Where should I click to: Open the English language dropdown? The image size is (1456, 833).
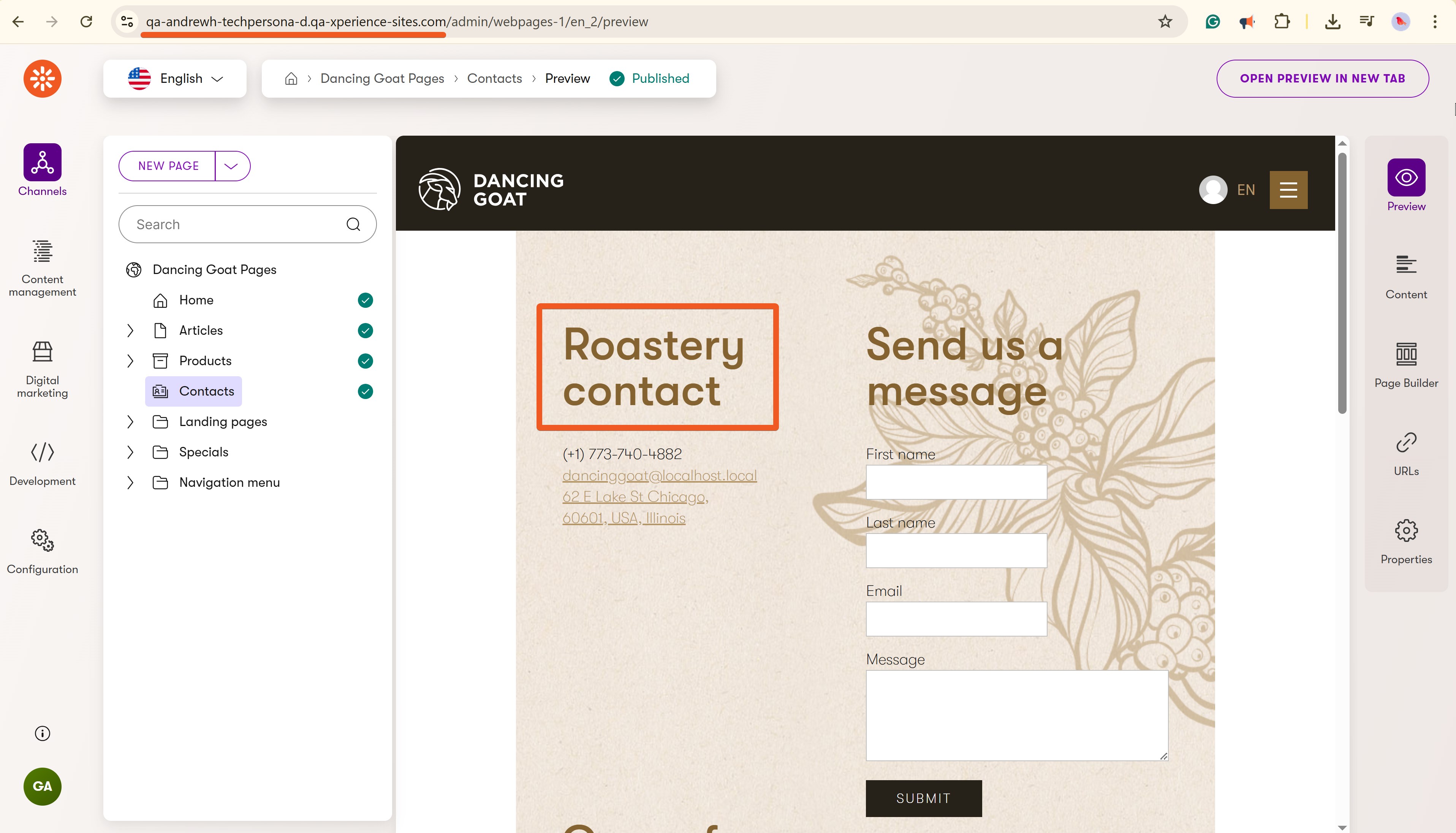point(175,78)
